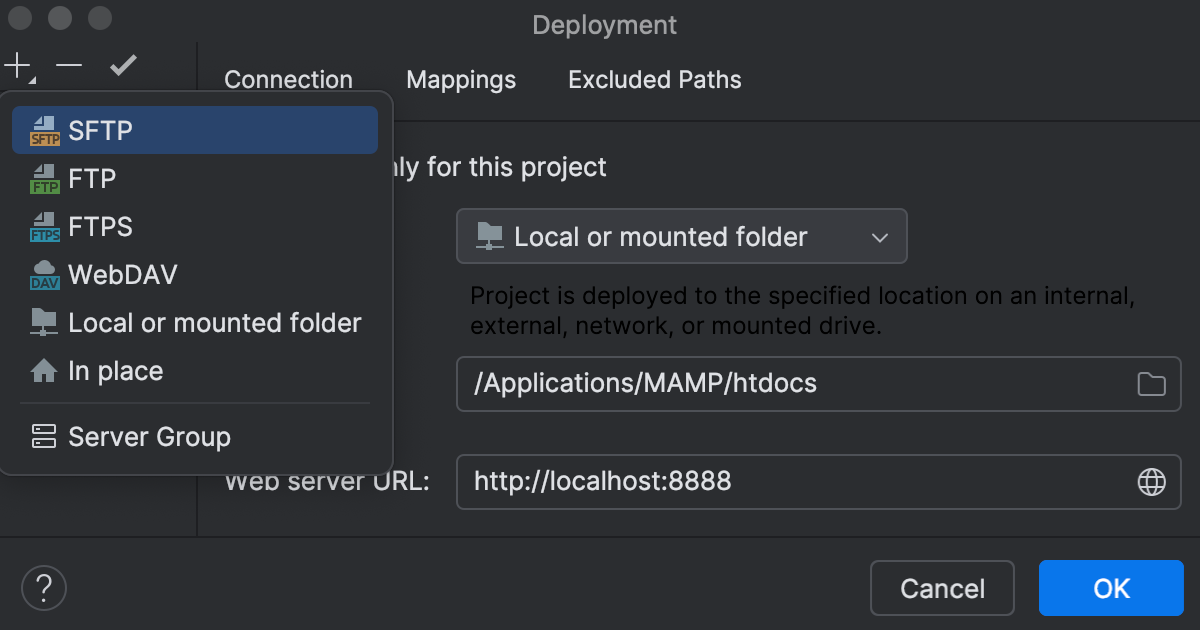Dismiss the dialog with Cancel
The width and height of the screenshot is (1200, 630).
pyautogui.click(x=941, y=588)
